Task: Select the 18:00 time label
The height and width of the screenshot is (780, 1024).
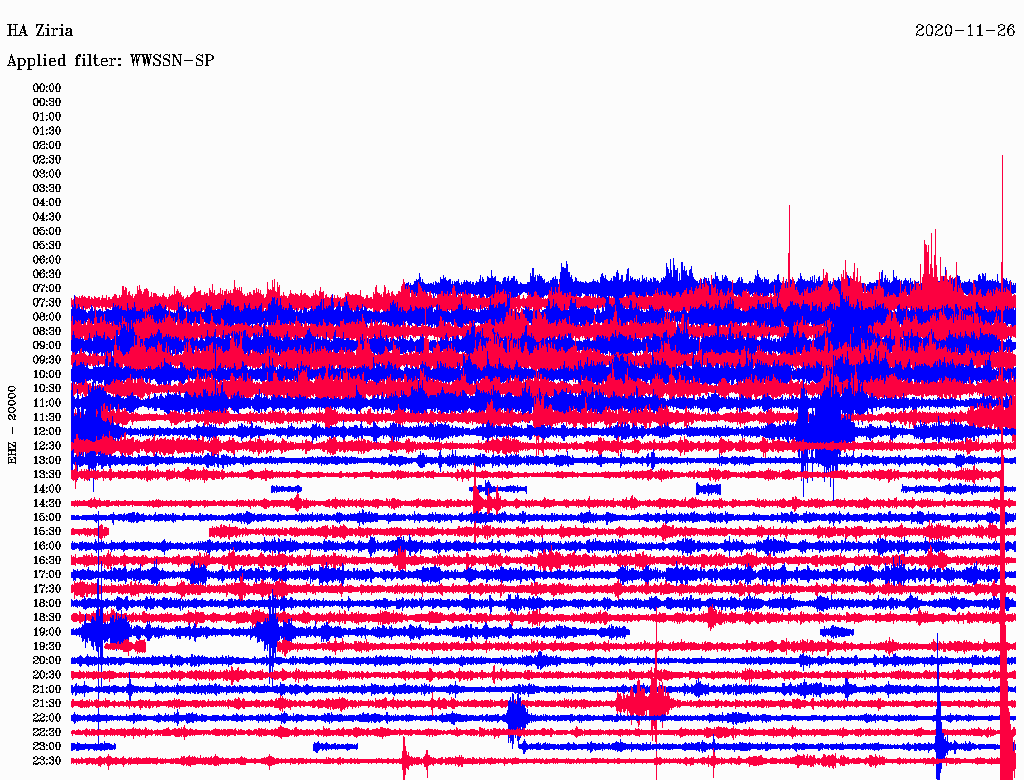Action: 47,604
